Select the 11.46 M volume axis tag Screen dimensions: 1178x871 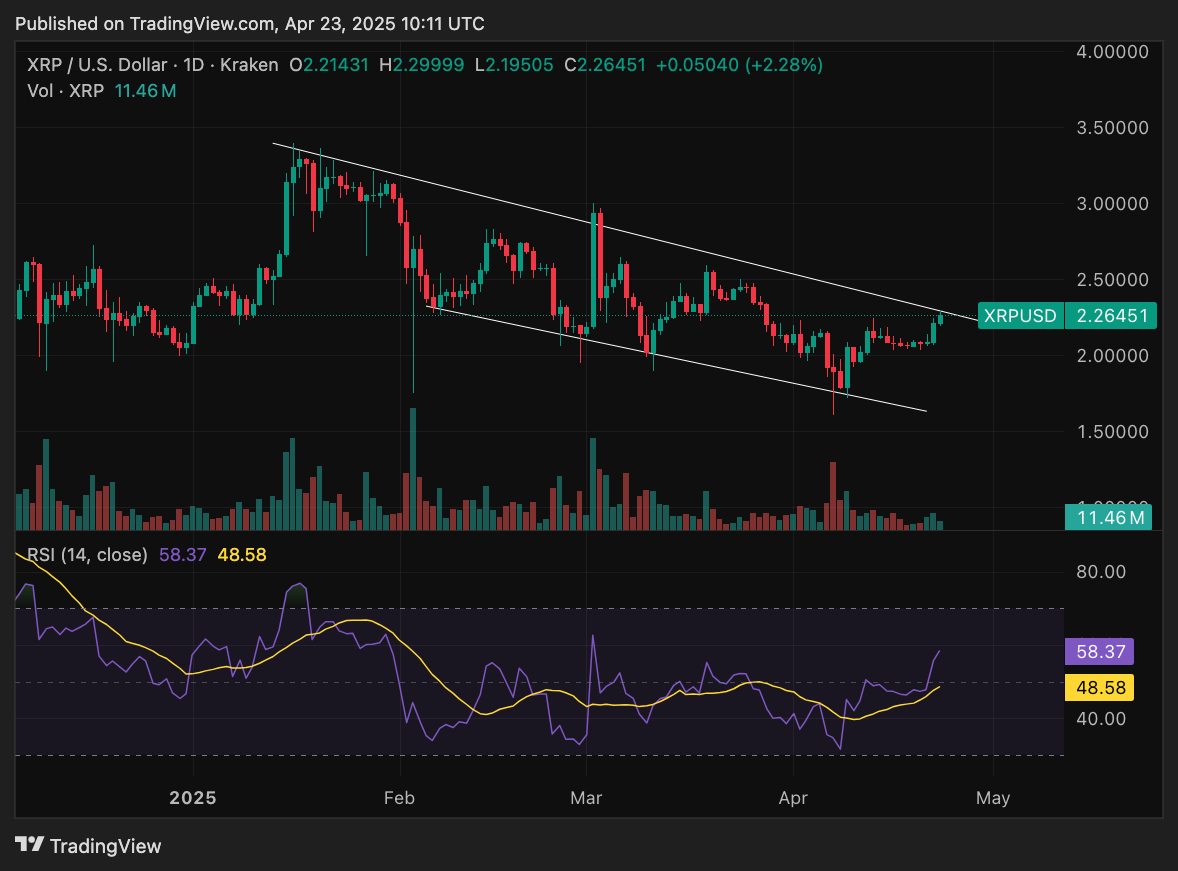tap(1109, 517)
